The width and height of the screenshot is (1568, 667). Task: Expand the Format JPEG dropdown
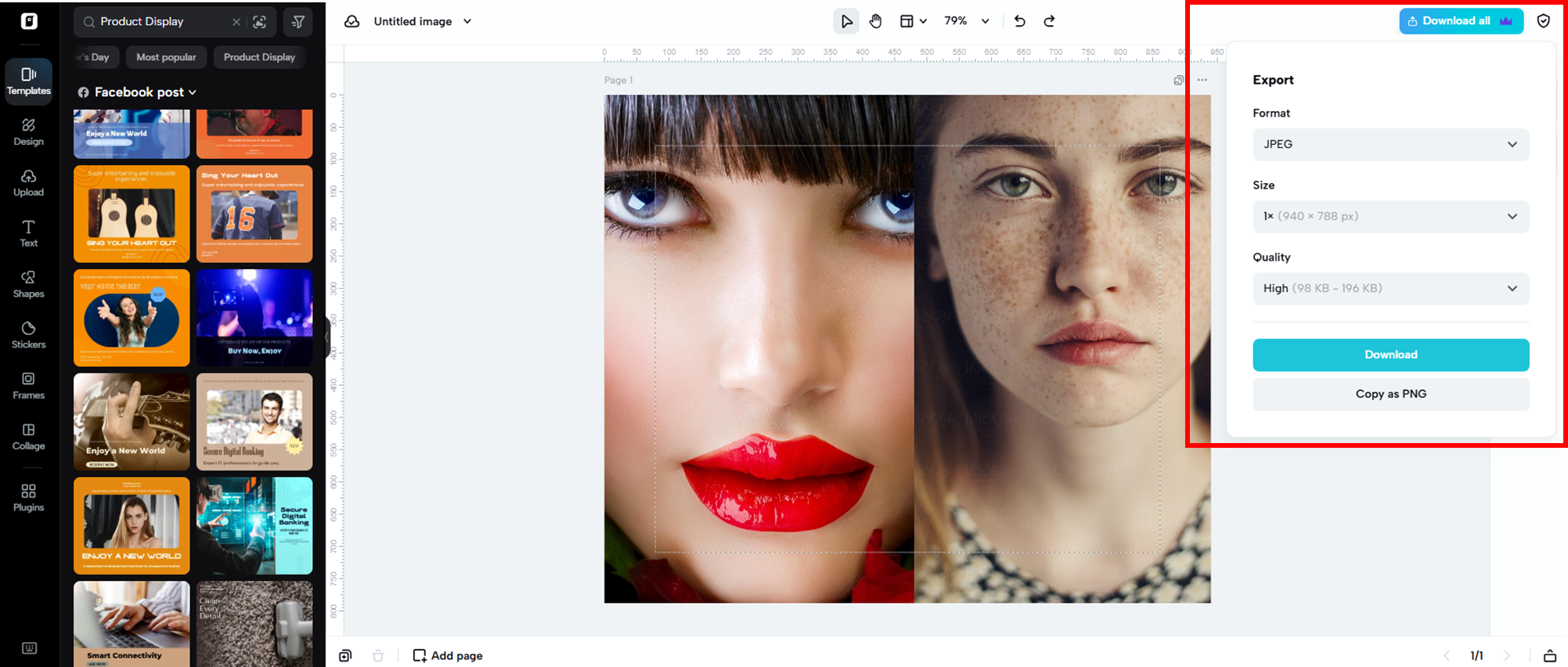1390,145
